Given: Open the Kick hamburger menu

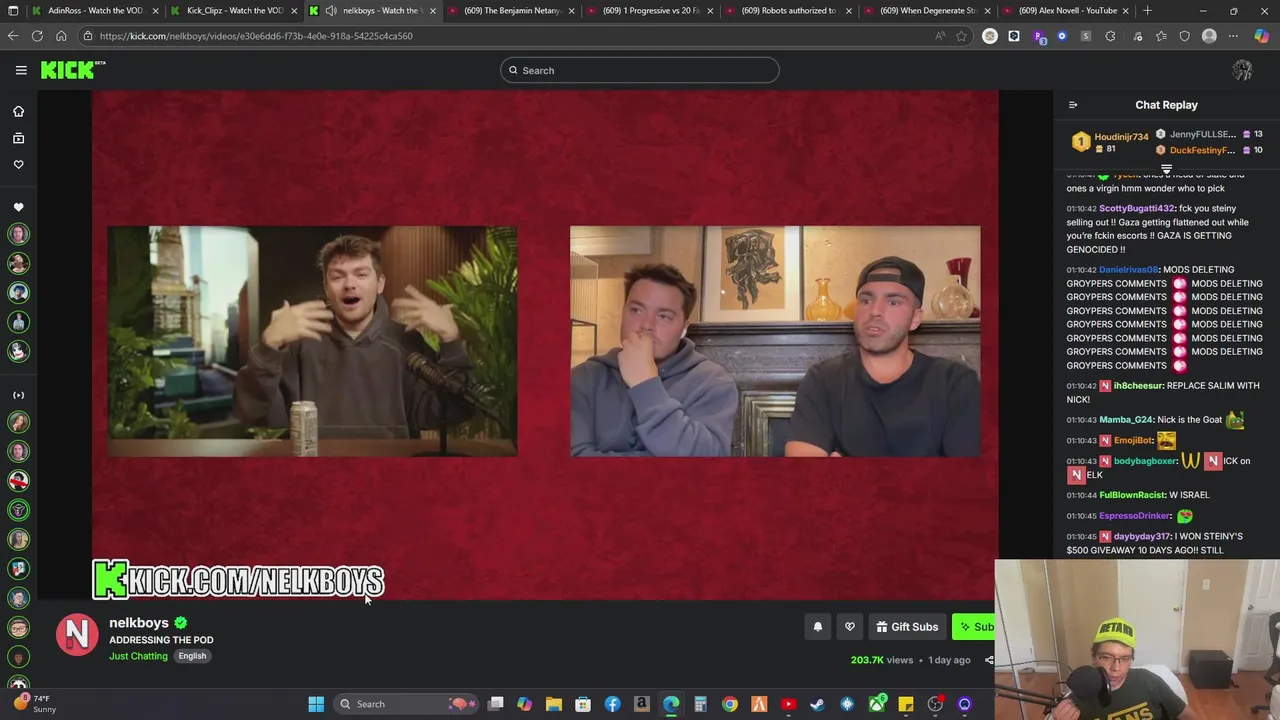Looking at the screenshot, I should [x=21, y=70].
